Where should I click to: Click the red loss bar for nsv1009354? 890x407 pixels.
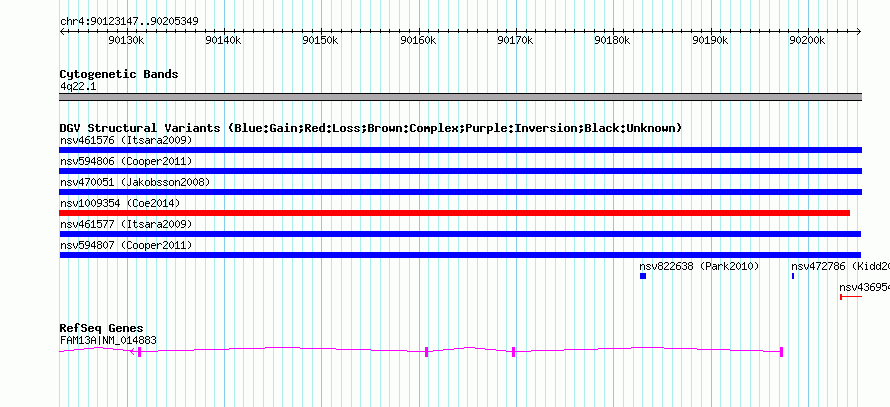click(x=455, y=213)
